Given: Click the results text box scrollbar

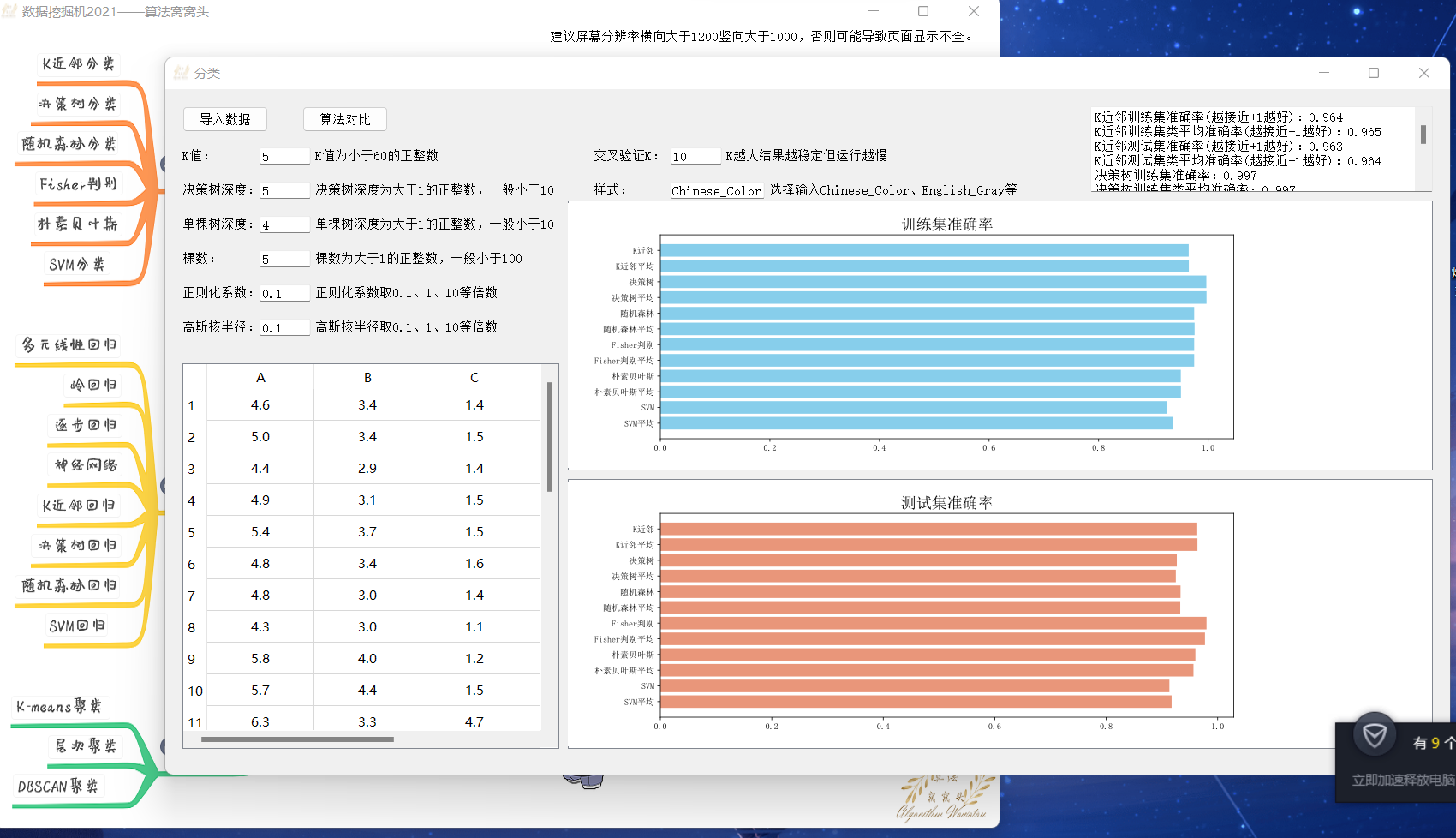Looking at the screenshot, I should point(1423,135).
